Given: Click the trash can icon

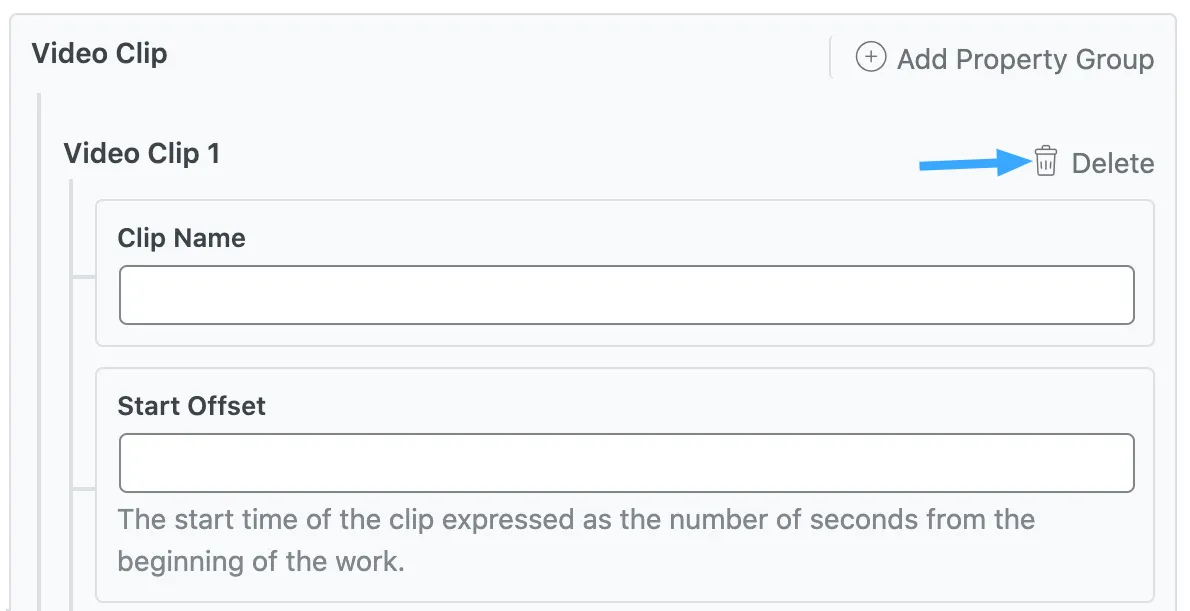Looking at the screenshot, I should 1046,162.
